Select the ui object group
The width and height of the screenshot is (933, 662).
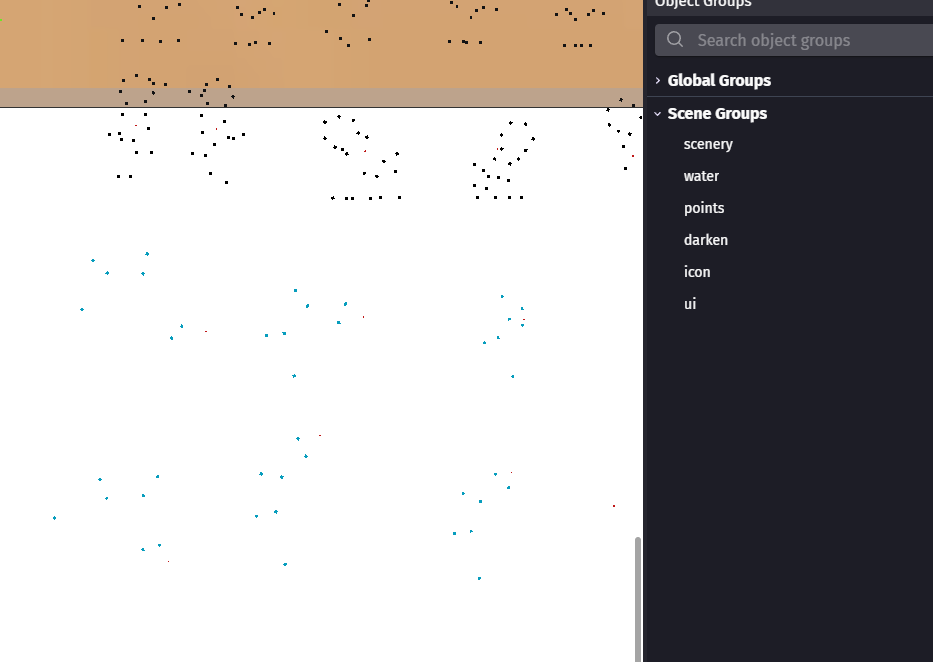tap(690, 304)
